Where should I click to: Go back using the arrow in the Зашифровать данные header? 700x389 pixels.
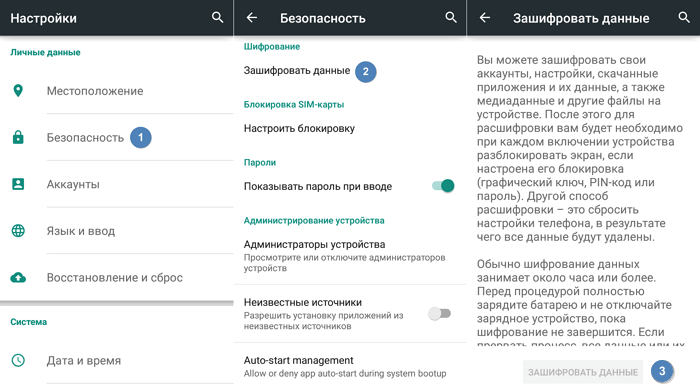(x=485, y=17)
